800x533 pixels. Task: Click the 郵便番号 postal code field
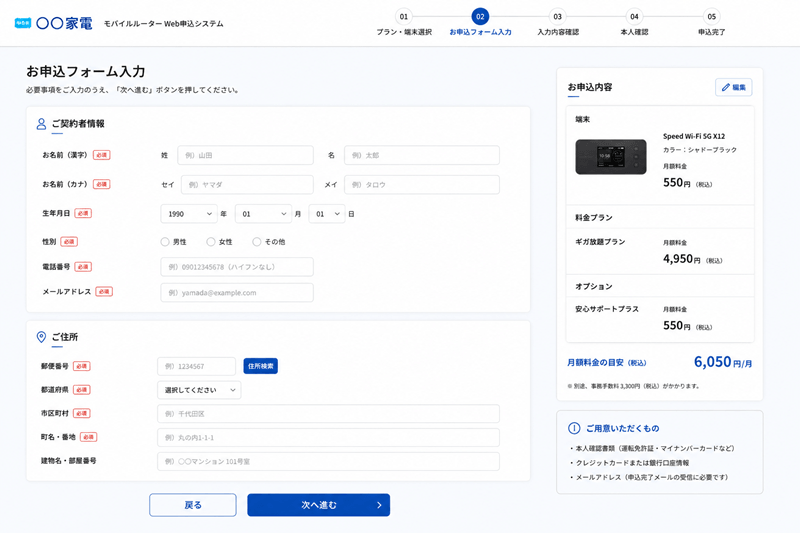click(x=196, y=366)
